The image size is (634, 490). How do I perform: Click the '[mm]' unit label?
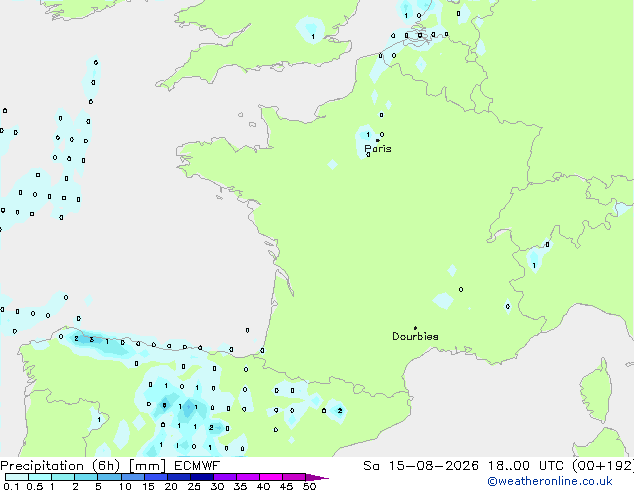click(147, 466)
